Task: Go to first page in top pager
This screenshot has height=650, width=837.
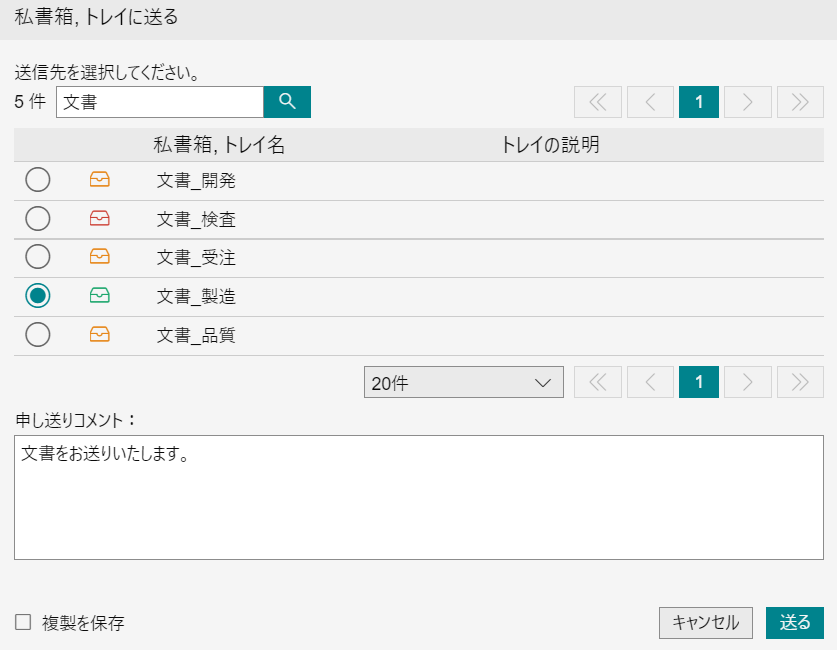Action: coord(598,102)
